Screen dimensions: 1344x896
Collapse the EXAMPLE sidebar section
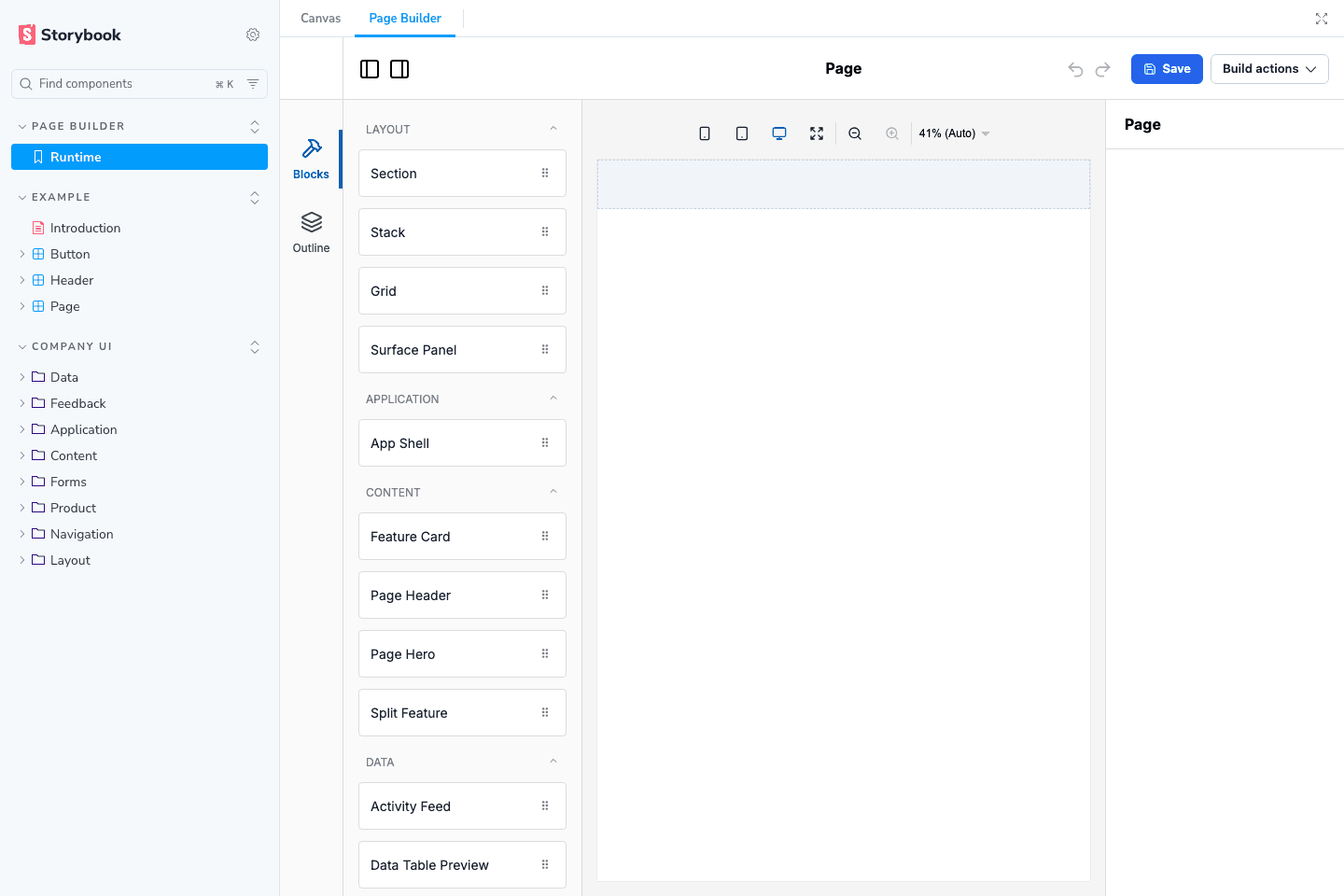[x=54, y=197]
